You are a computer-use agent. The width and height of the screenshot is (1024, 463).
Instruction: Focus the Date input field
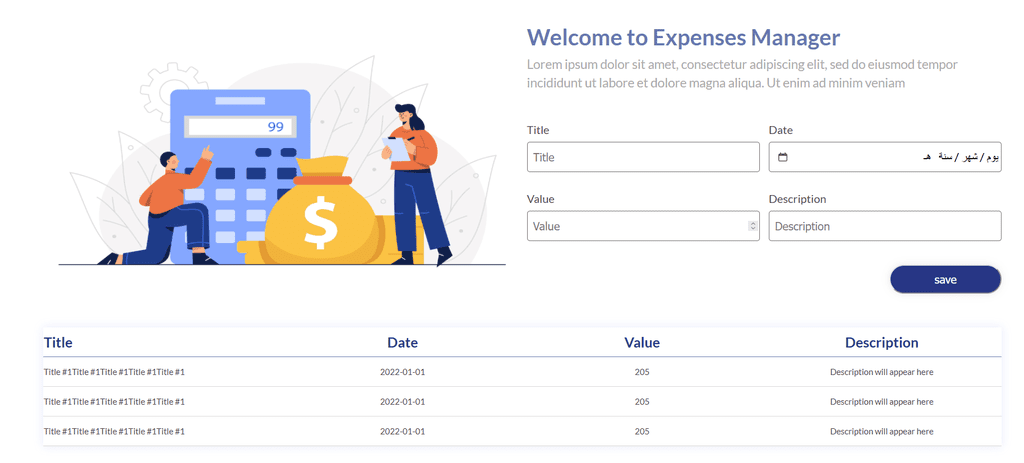pyautogui.click(x=885, y=157)
